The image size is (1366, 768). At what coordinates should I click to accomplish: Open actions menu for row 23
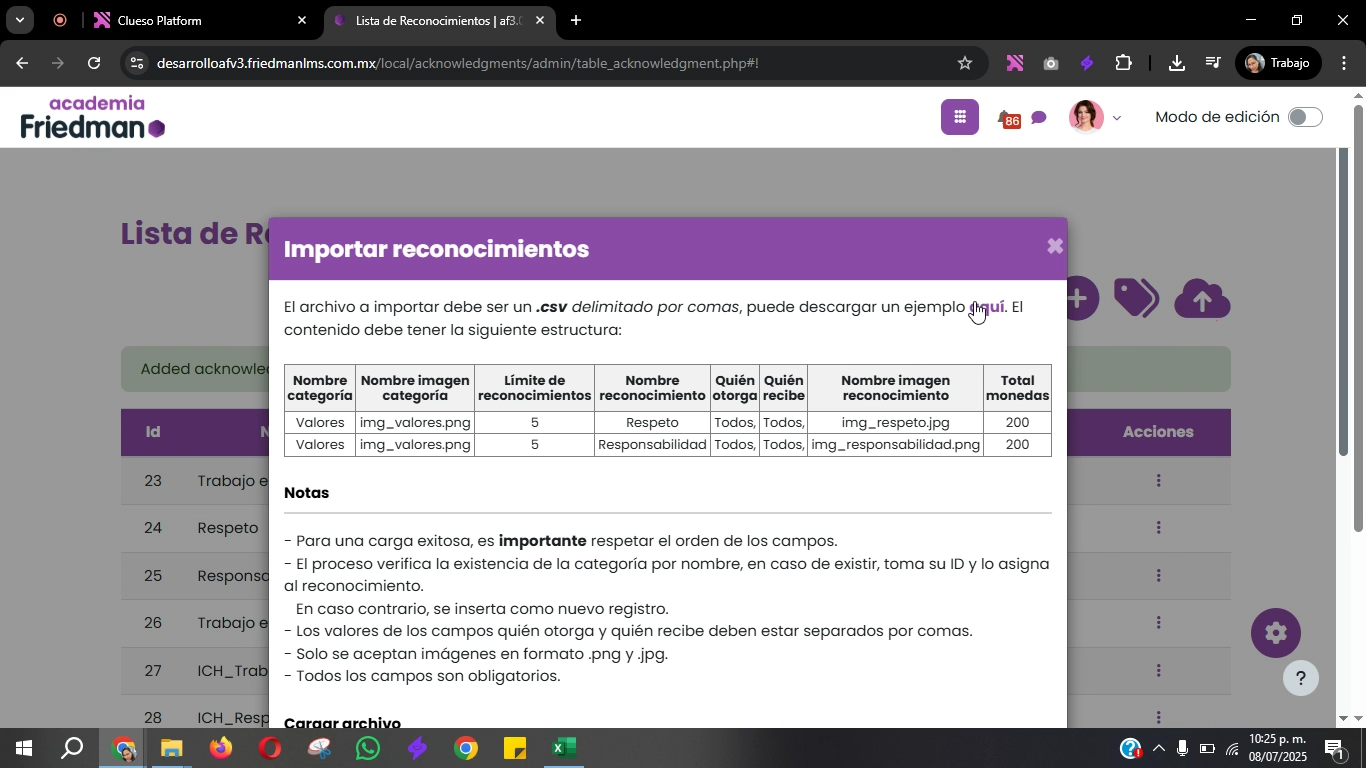[x=1158, y=480]
